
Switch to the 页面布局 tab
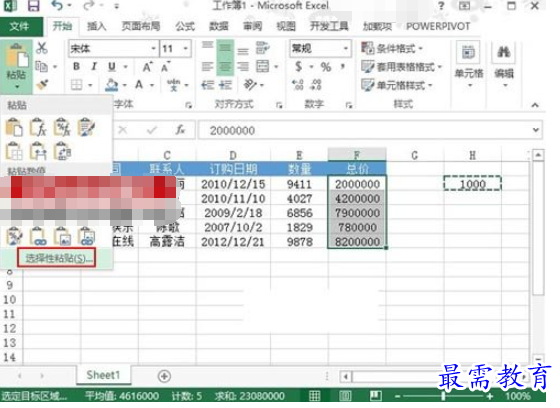point(141,26)
